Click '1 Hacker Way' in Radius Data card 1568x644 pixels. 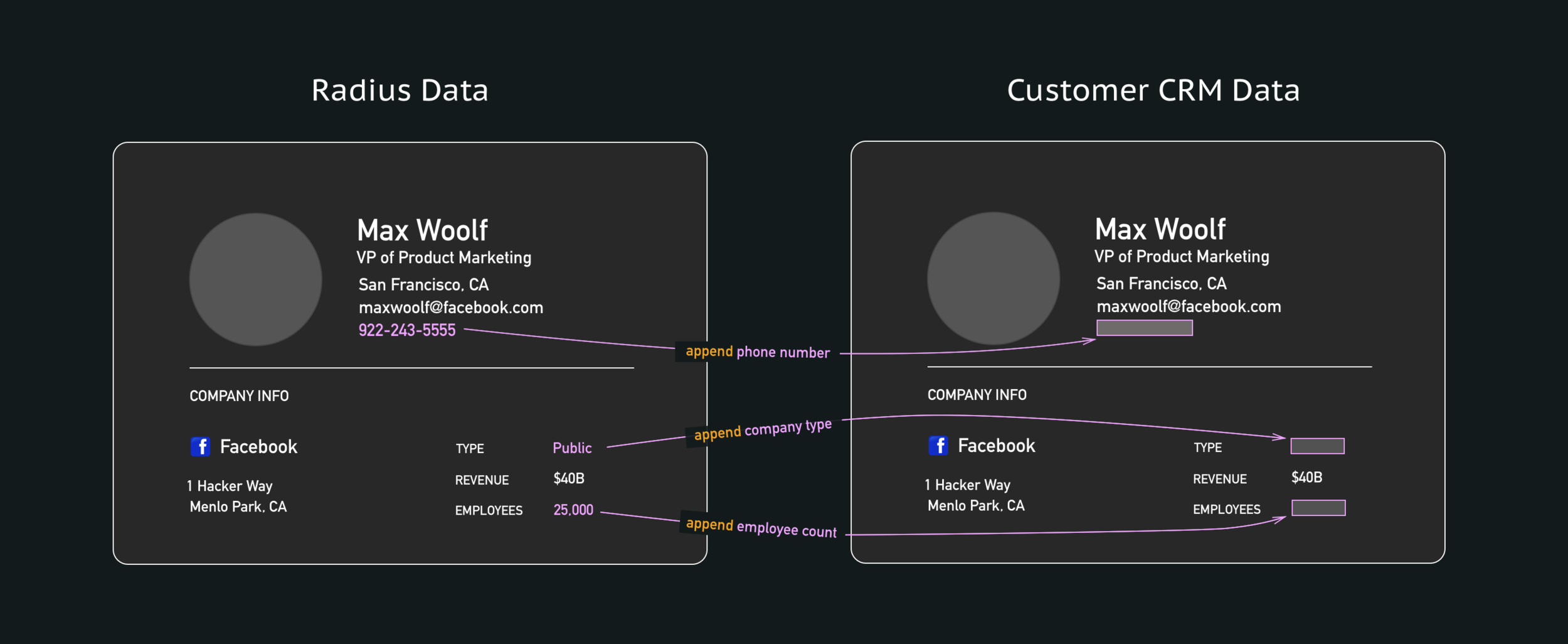coord(230,486)
